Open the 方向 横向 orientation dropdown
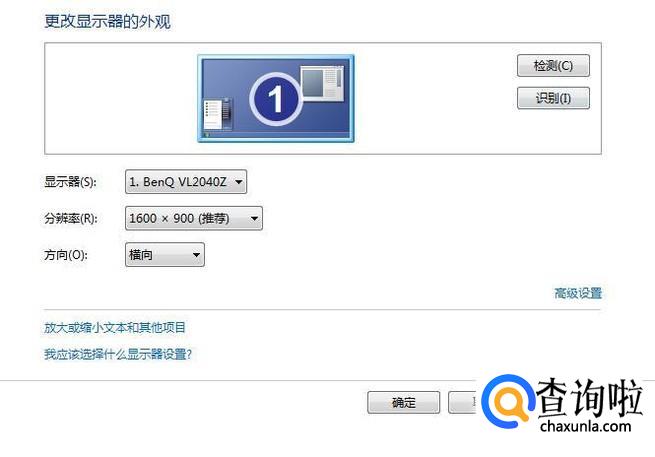This screenshot has width=655, height=457. pyautogui.click(x=165, y=254)
